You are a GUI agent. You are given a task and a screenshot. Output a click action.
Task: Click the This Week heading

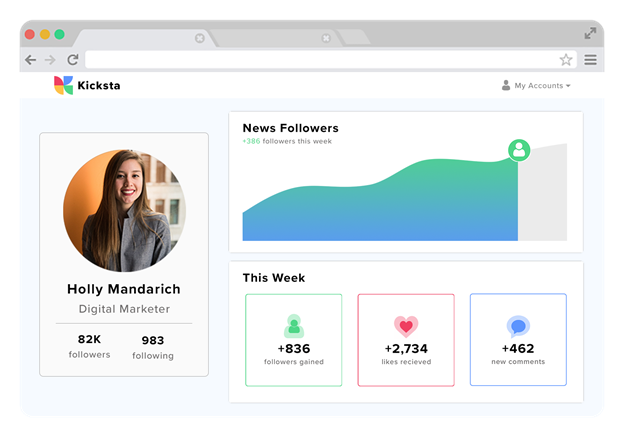tap(274, 278)
